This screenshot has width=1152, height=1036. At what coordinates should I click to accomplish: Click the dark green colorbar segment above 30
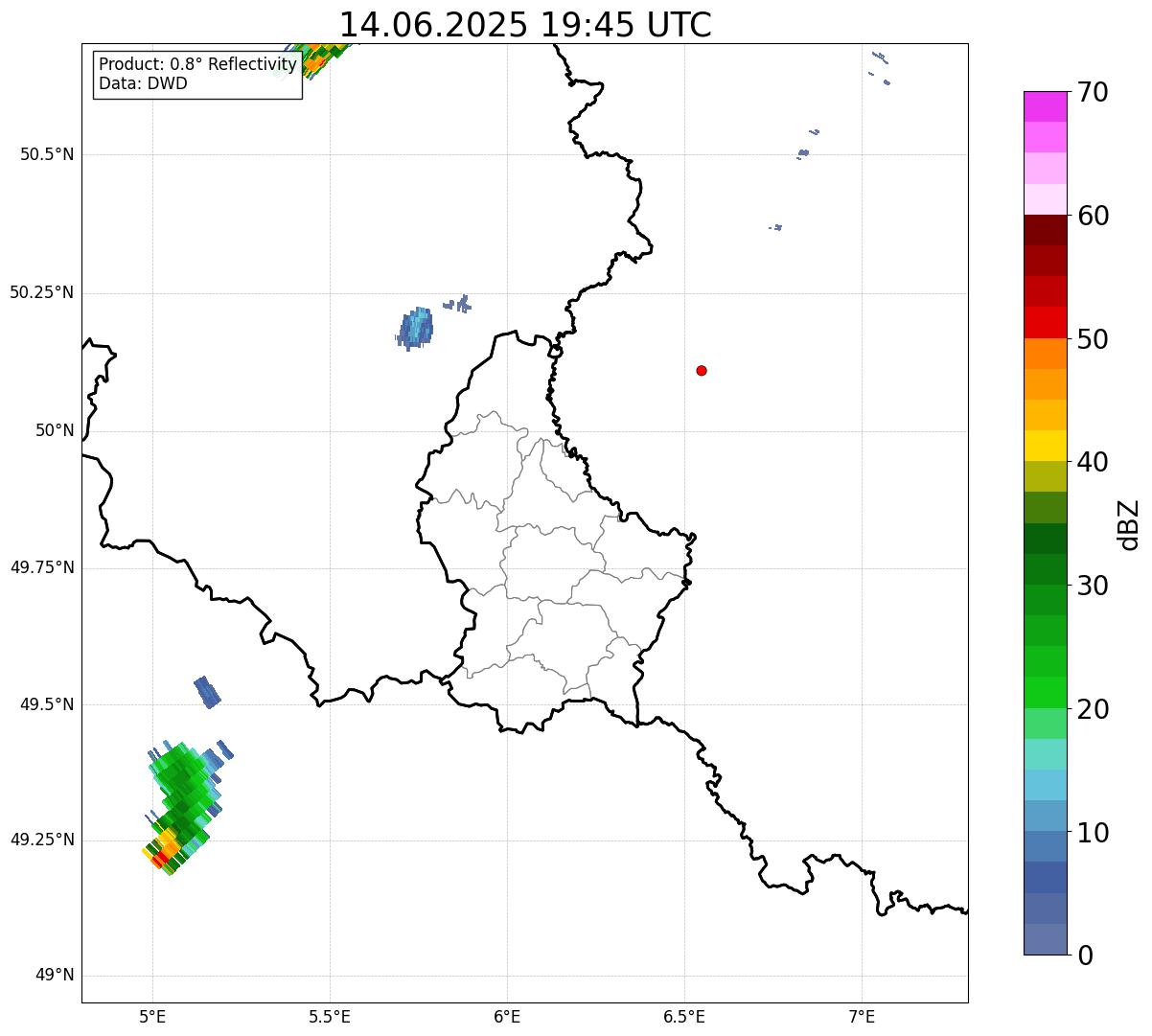click(1045, 569)
